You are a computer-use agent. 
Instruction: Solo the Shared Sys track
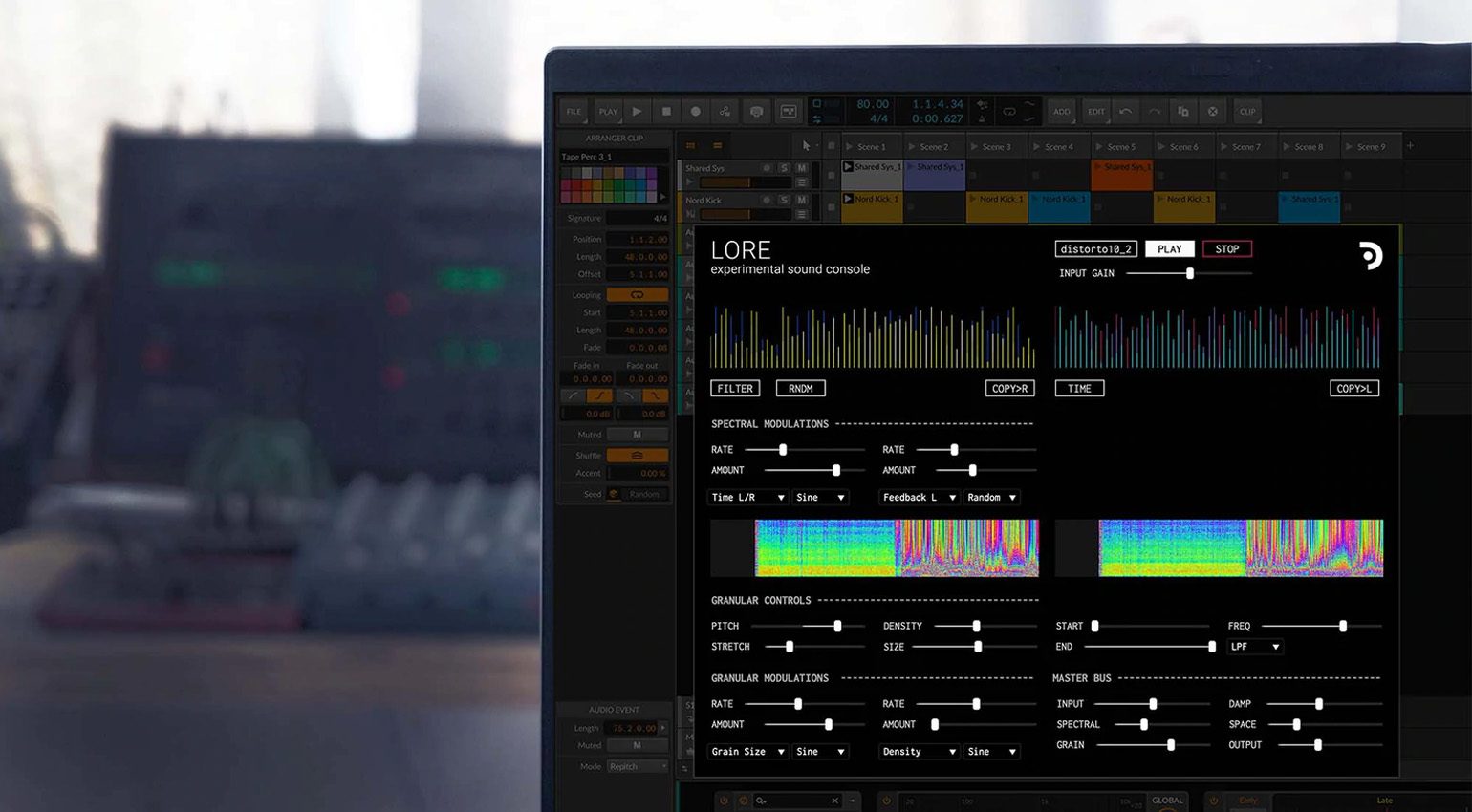pyautogui.click(x=784, y=168)
